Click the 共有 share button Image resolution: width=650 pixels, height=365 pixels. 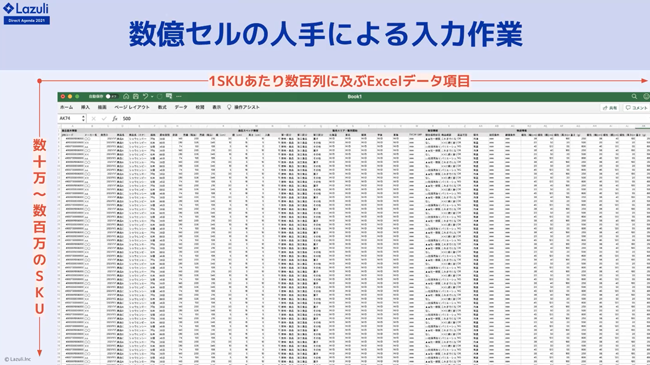point(610,108)
